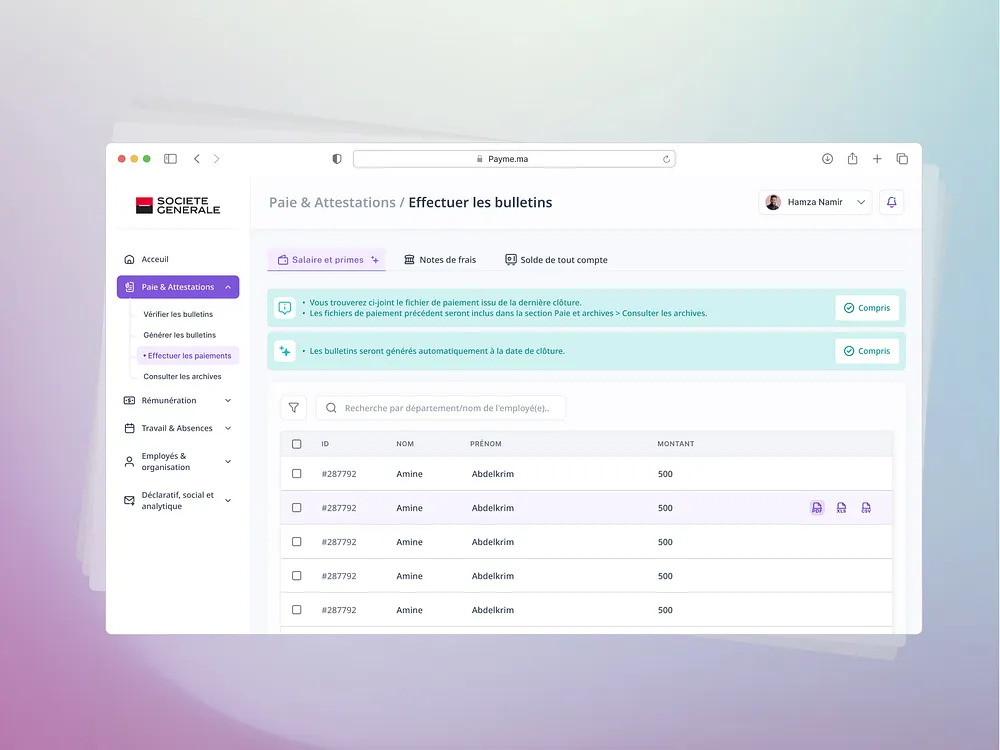The height and width of the screenshot is (750, 1000).
Task: Select Effectuer les paiements submenu item
Action: pyautogui.click(x=188, y=356)
